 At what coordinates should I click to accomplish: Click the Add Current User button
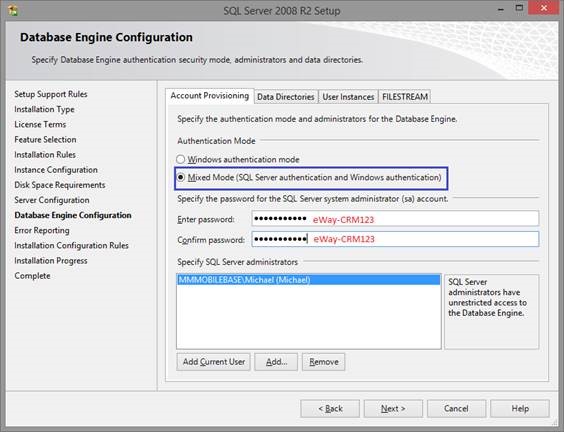click(214, 362)
